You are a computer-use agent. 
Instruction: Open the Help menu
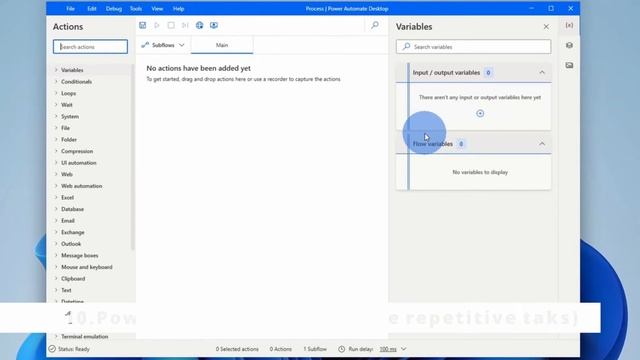tap(178, 9)
